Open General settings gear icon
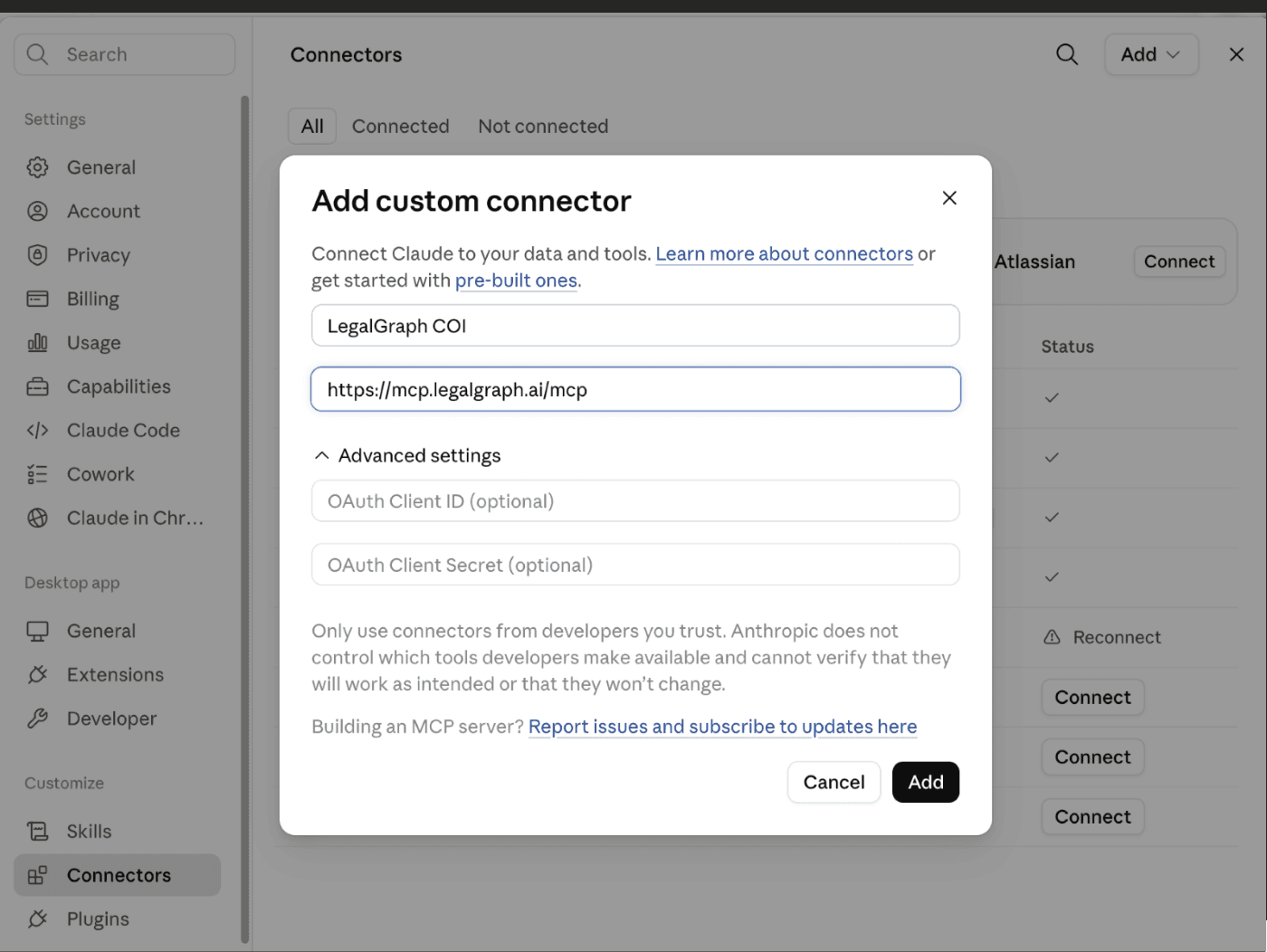 37,167
